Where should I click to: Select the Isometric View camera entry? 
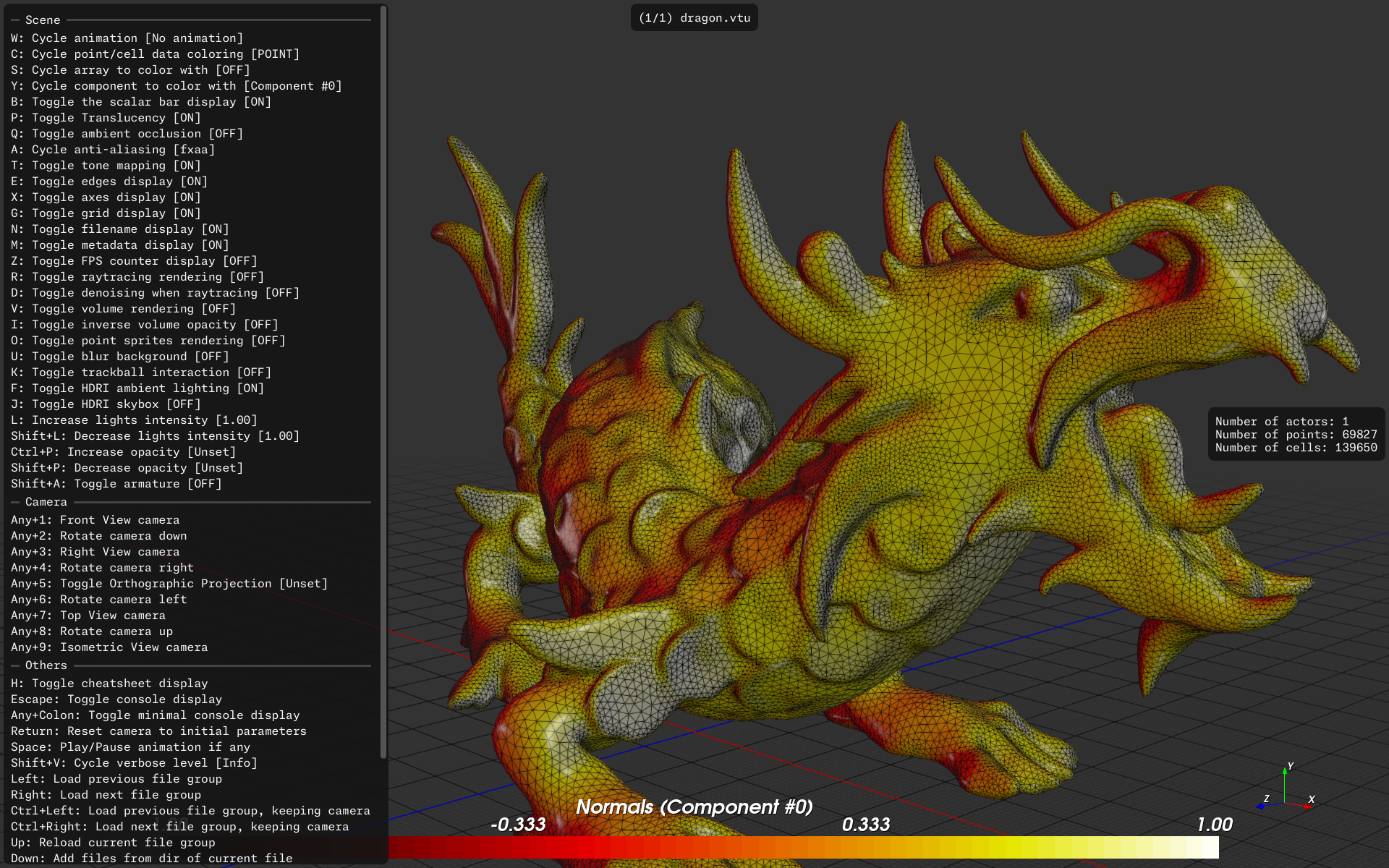[109, 647]
